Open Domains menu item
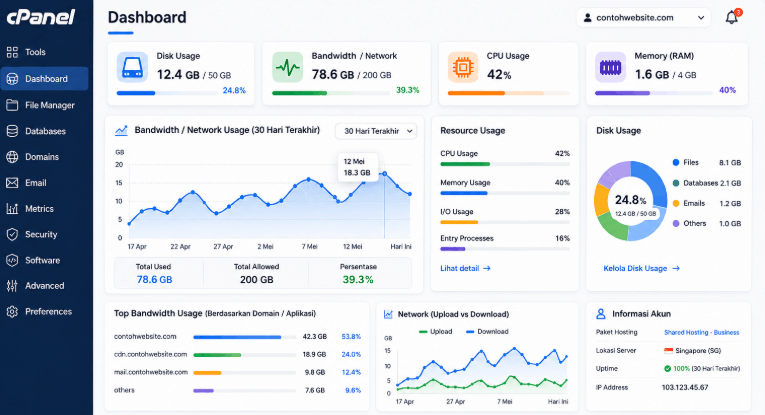The image size is (765, 415). pos(44,157)
